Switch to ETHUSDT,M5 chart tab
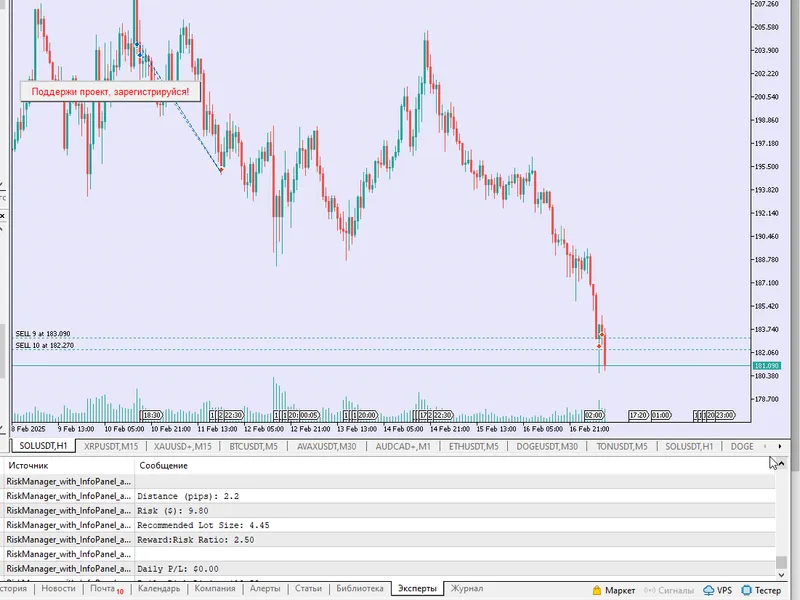The image size is (800, 600). [473, 446]
